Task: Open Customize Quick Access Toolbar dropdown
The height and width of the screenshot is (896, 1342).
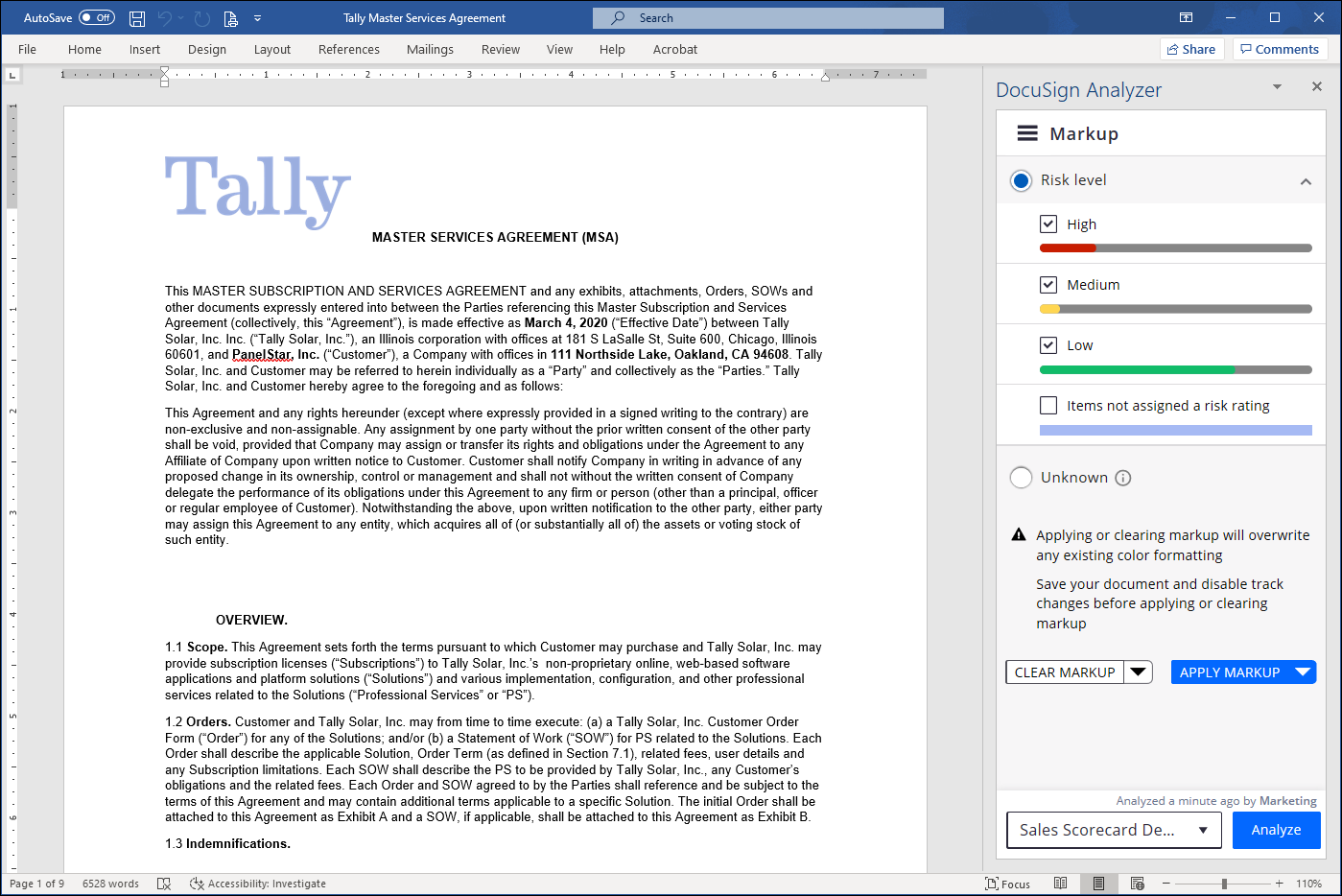Action: pyautogui.click(x=257, y=18)
